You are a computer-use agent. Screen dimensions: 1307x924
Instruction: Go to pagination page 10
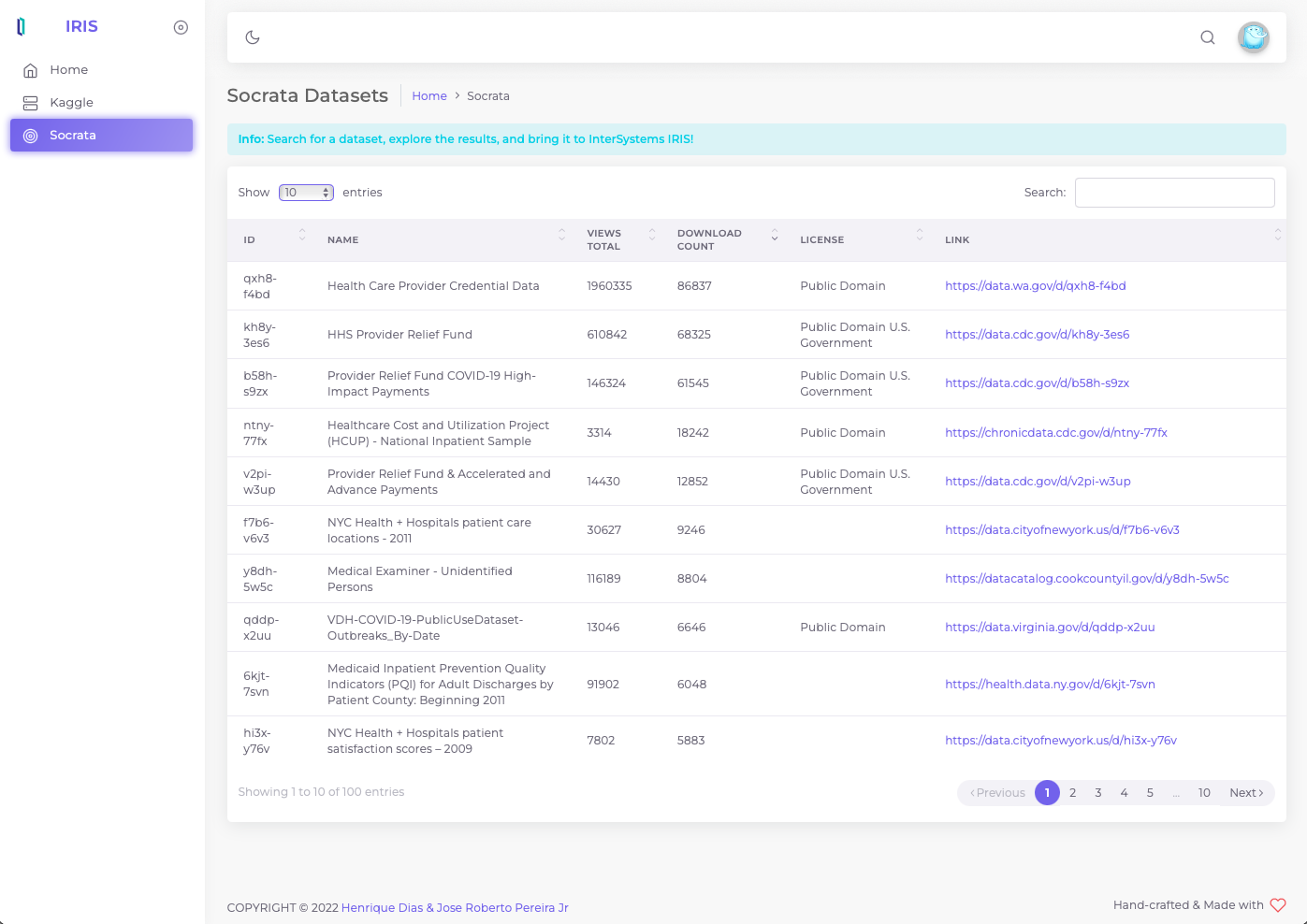[x=1204, y=793]
